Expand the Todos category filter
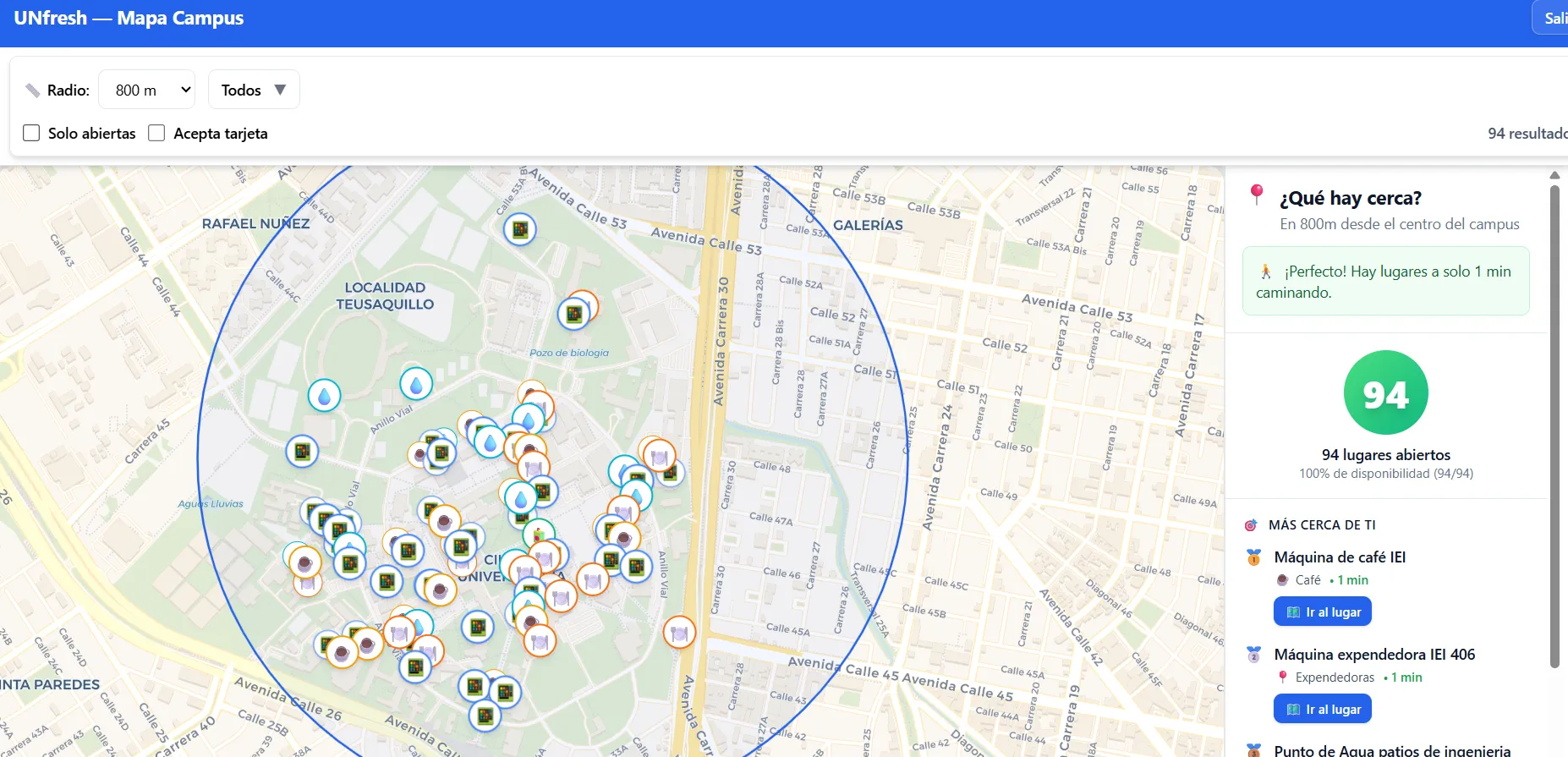 [254, 90]
